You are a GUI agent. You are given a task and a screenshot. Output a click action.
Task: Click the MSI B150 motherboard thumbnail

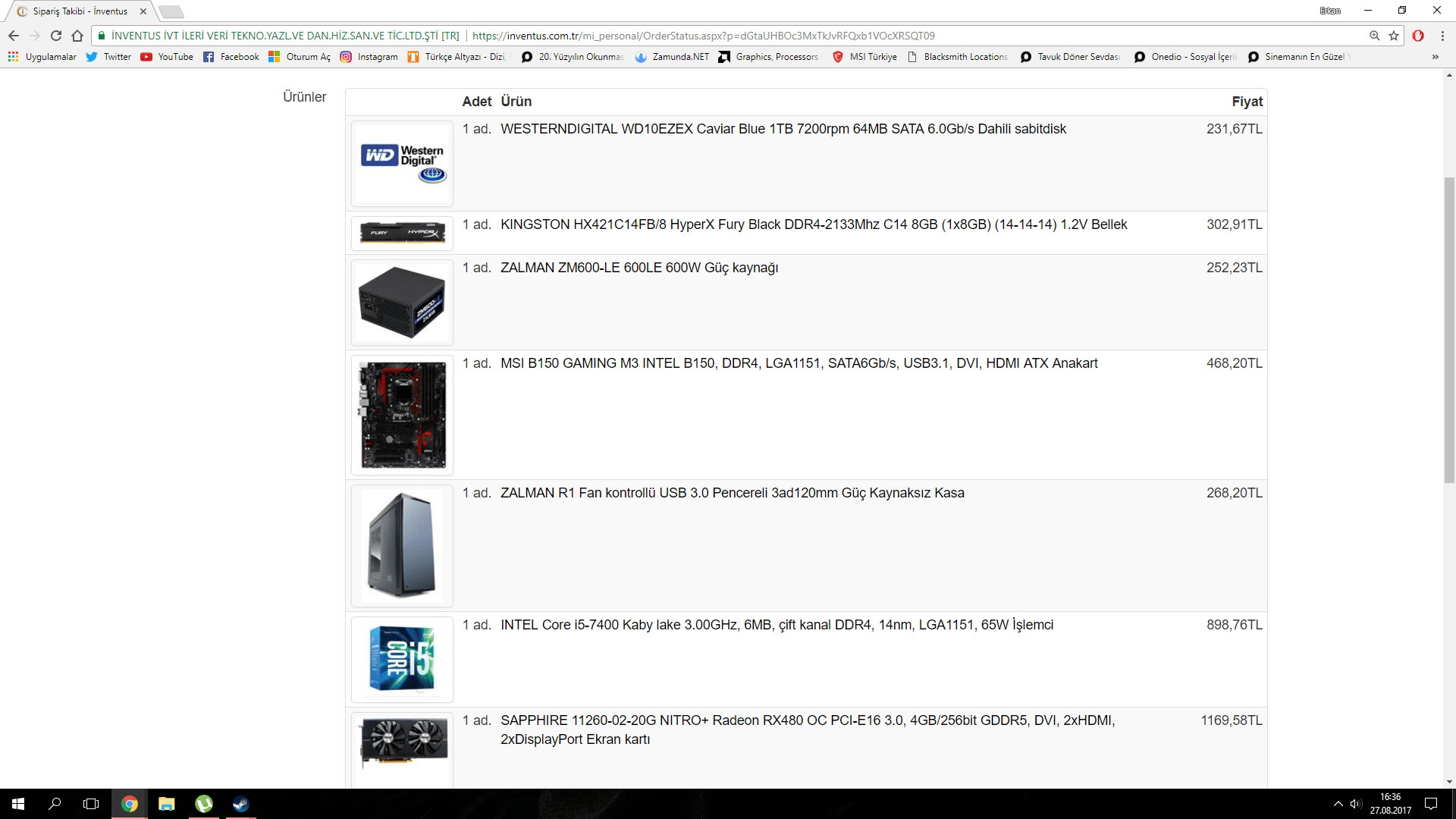pyautogui.click(x=402, y=415)
